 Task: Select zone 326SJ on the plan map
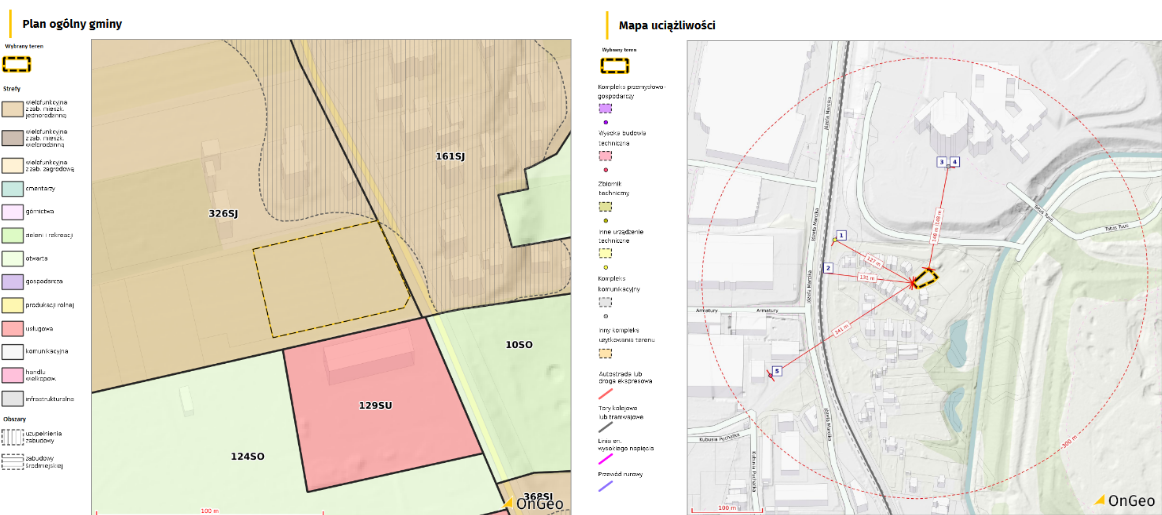(x=222, y=213)
